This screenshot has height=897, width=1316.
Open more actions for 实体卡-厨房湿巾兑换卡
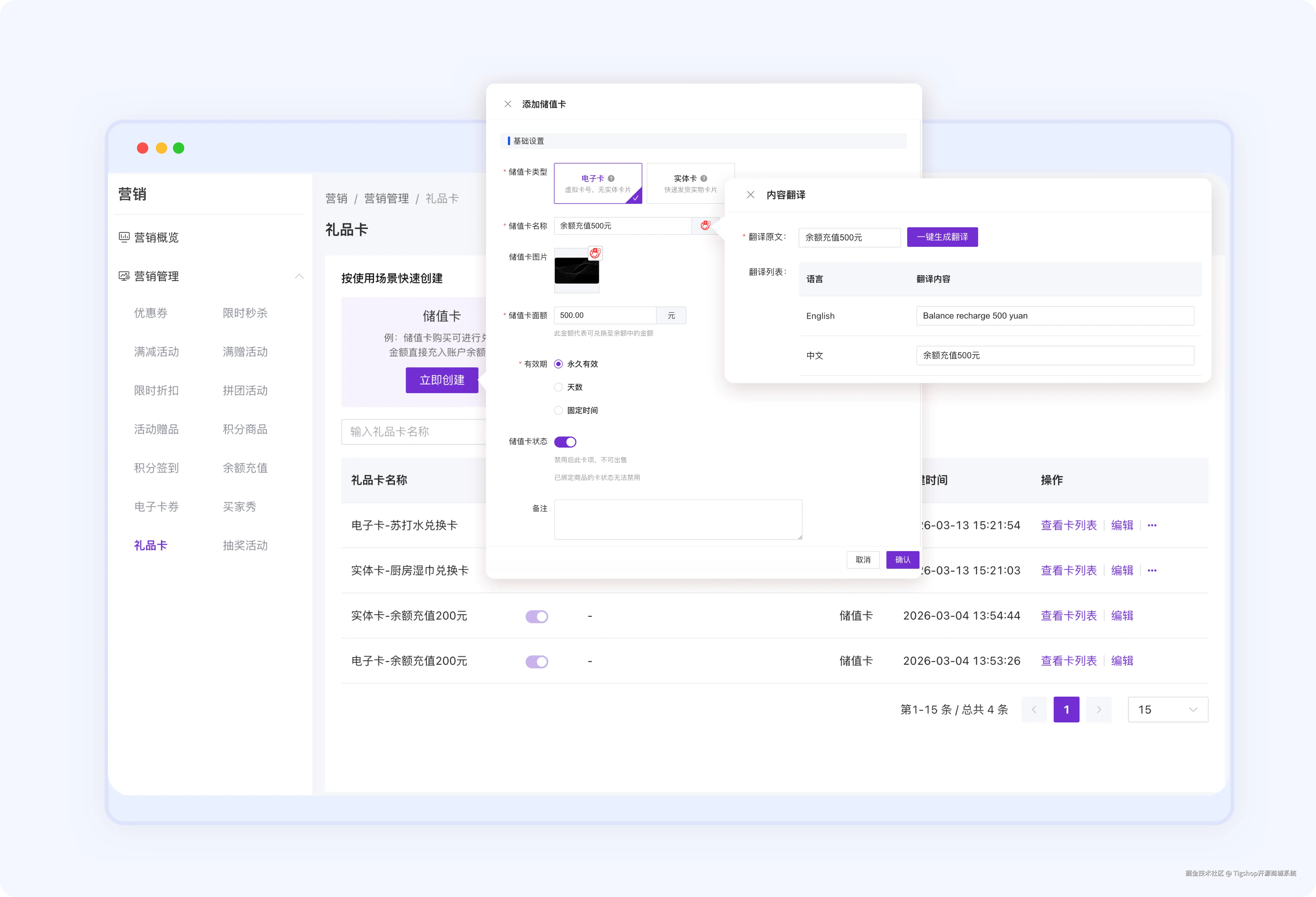tap(1152, 571)
